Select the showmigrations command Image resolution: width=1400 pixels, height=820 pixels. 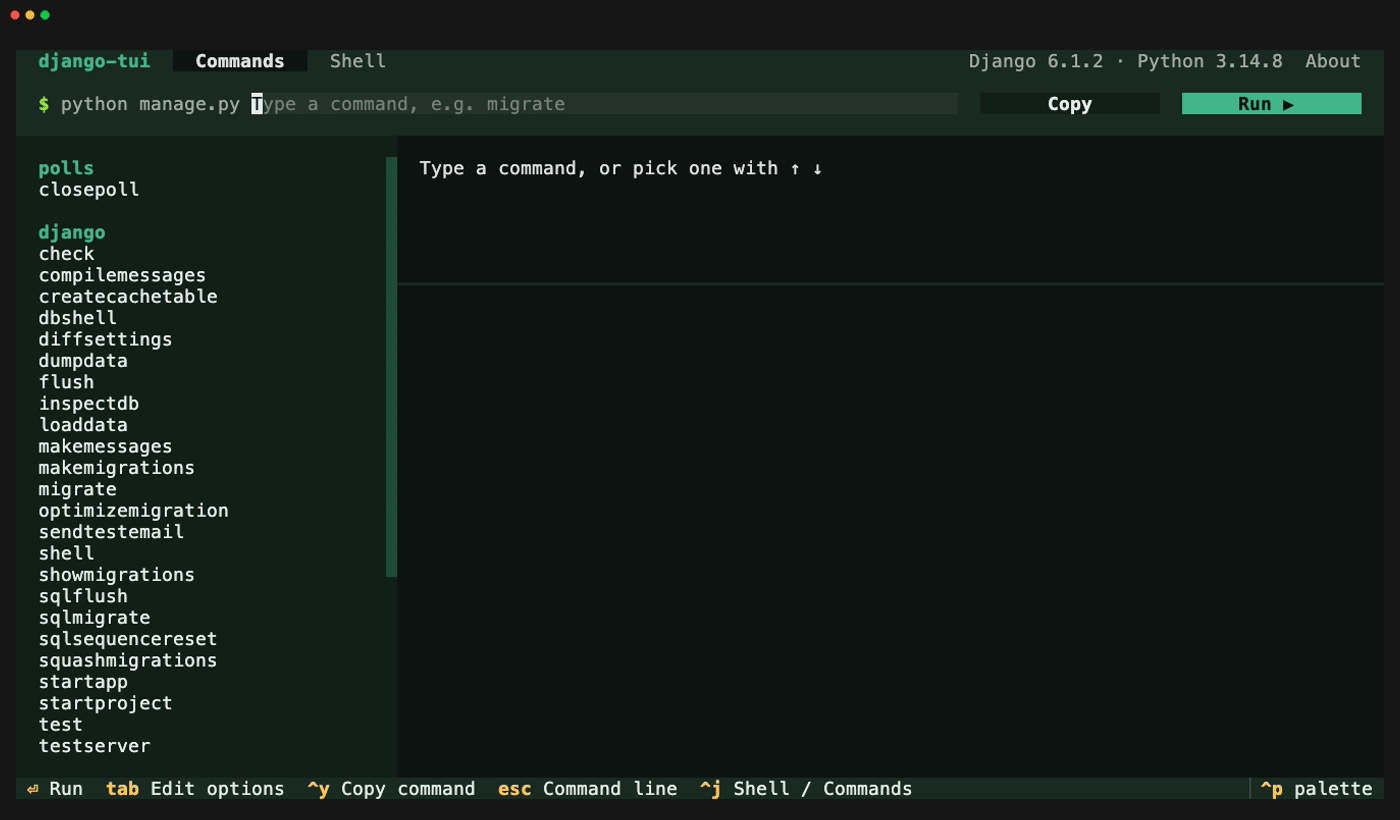coord(117,575)
